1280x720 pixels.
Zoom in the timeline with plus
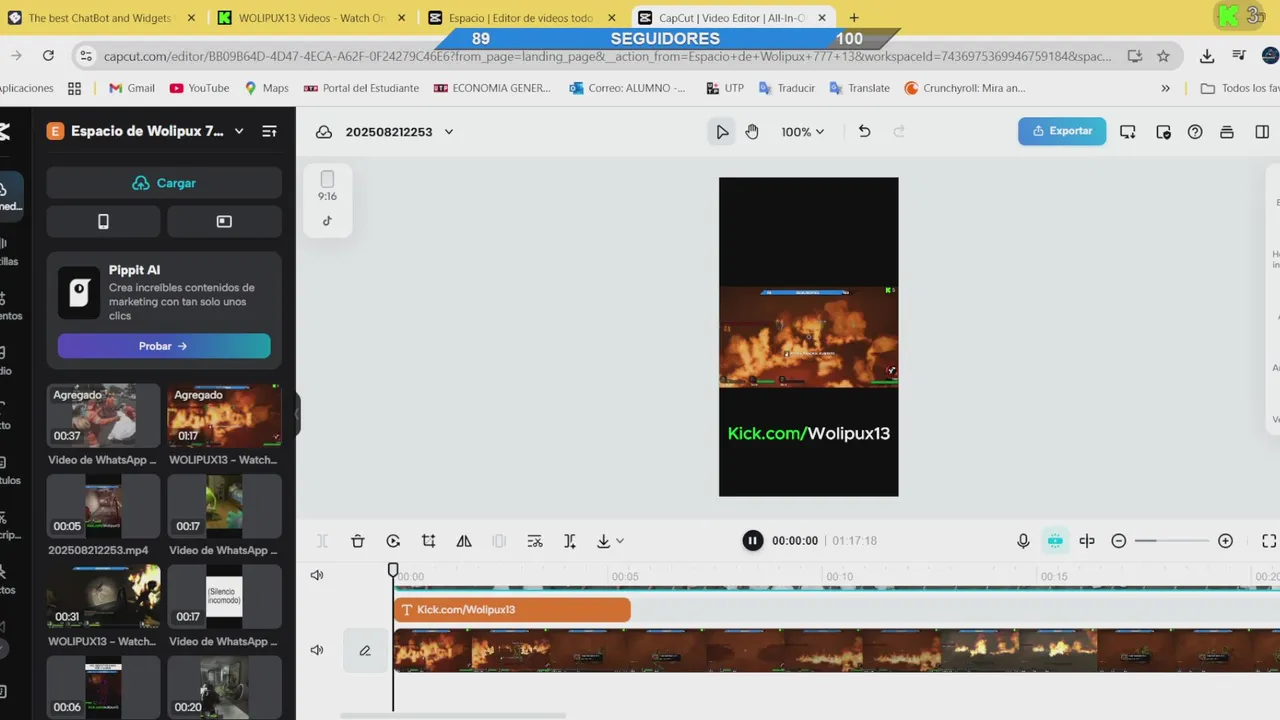pyautogui.click(x=1225, y=541)
